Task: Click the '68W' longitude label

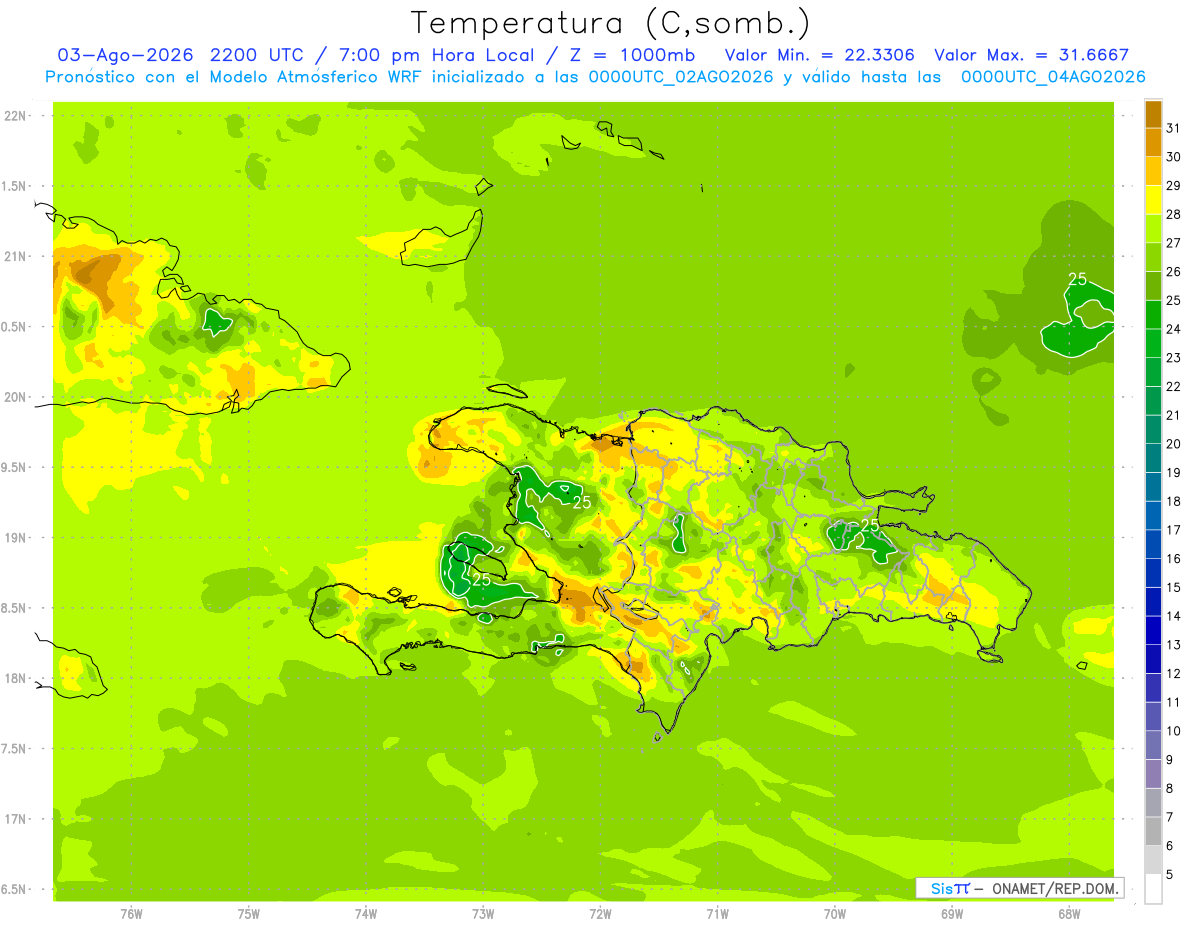Action: pyautogui.click(x=1069, y=913)
